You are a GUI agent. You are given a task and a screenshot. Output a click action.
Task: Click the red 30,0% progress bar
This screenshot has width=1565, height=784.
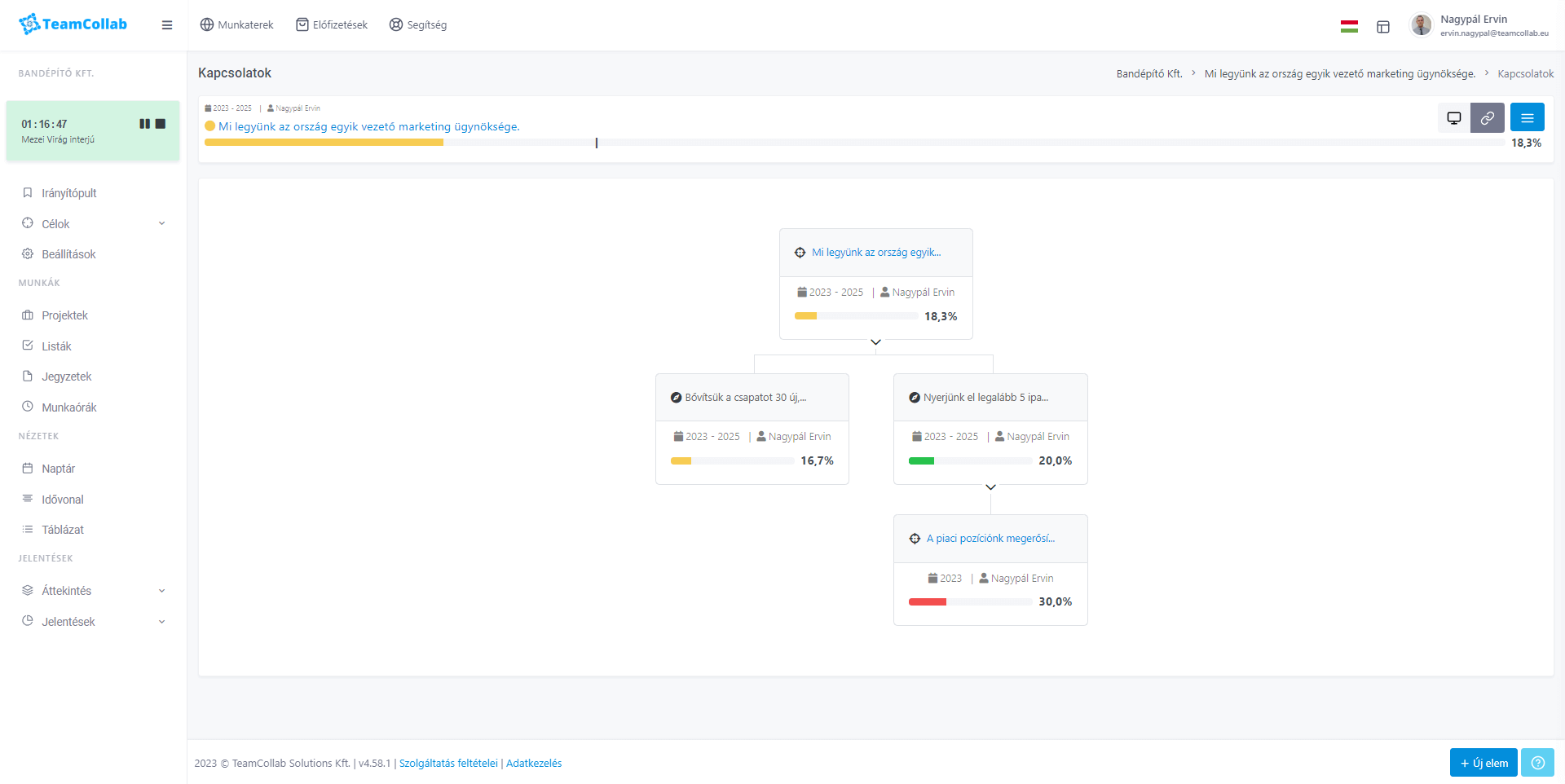(x=970, y=602)
